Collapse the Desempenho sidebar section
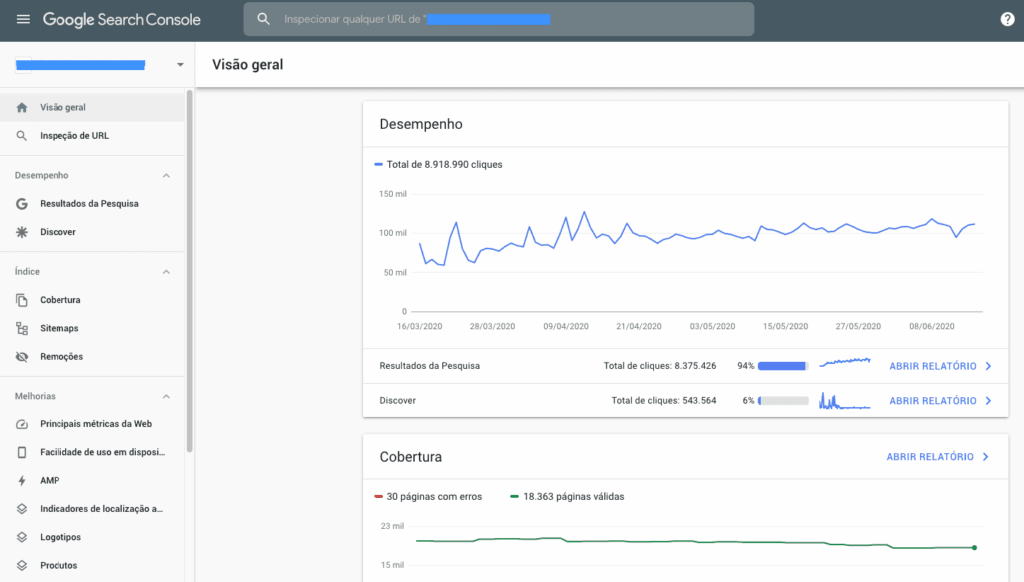This screenshot has width=1024, height=582. coord(166,176)
